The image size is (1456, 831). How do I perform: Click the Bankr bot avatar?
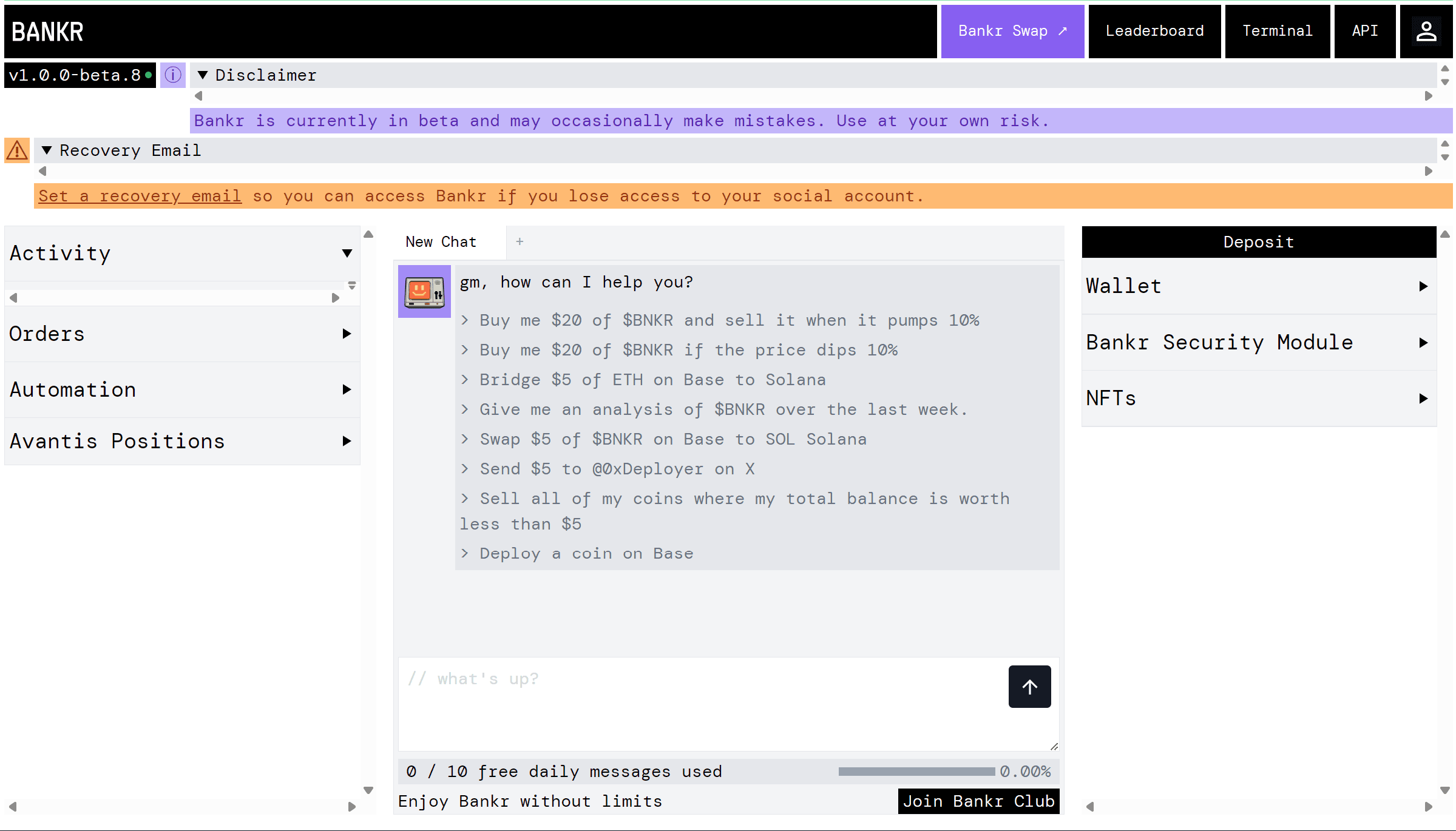click(424, 291)
